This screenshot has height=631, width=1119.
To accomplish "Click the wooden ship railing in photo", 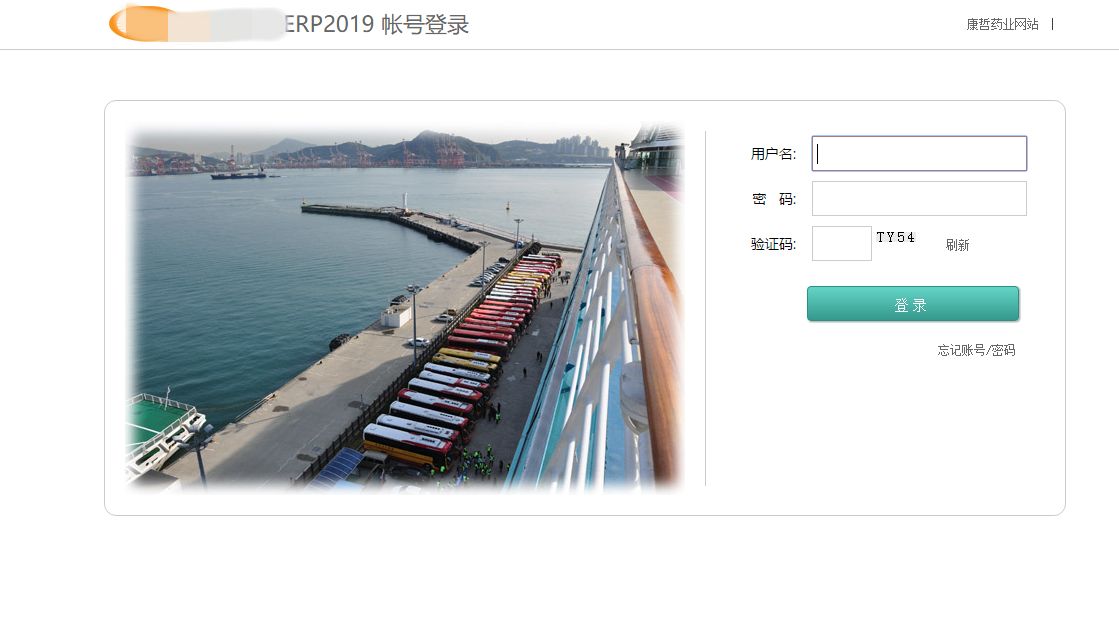I will tap(653, 321).
